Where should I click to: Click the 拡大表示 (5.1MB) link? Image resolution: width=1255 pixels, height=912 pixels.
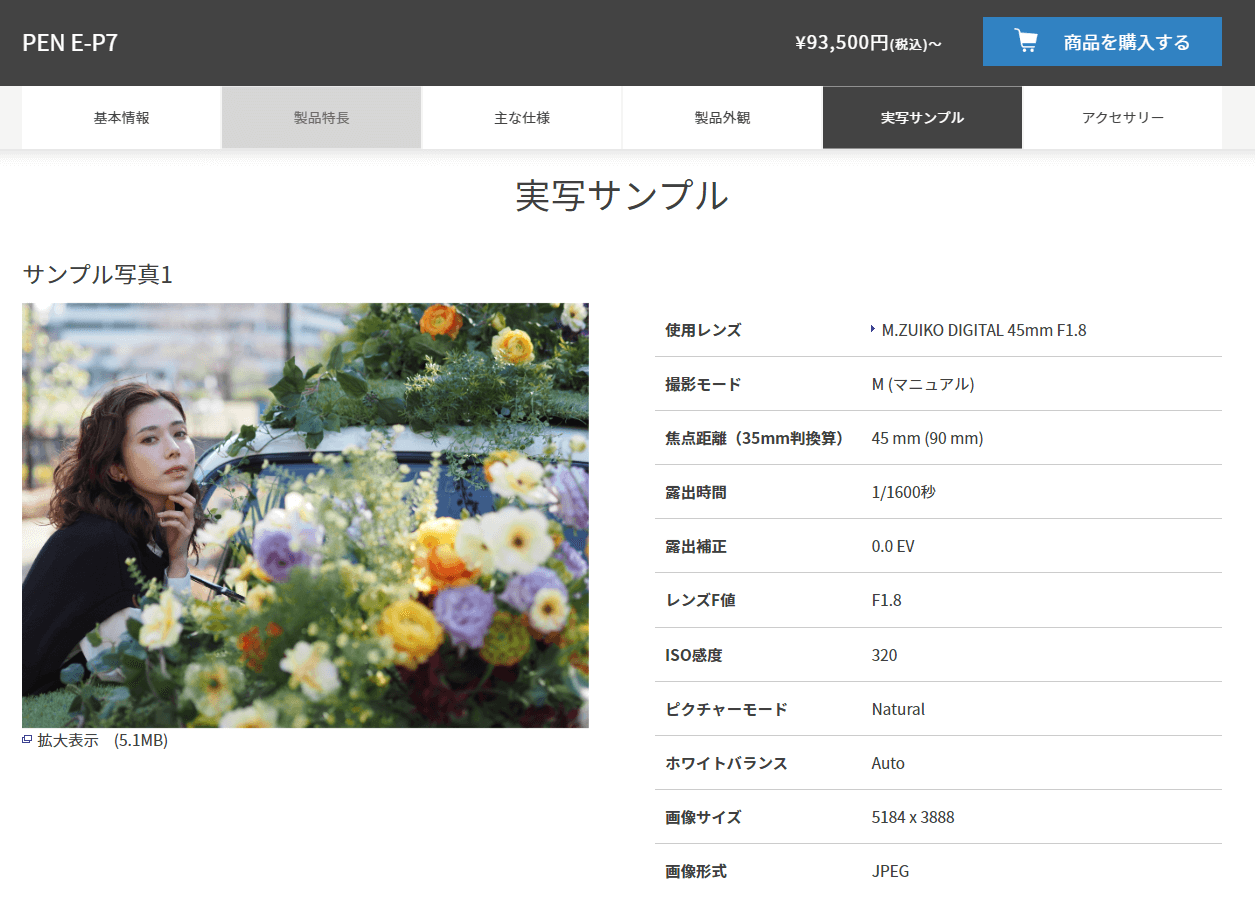click(x=102, y=740)
